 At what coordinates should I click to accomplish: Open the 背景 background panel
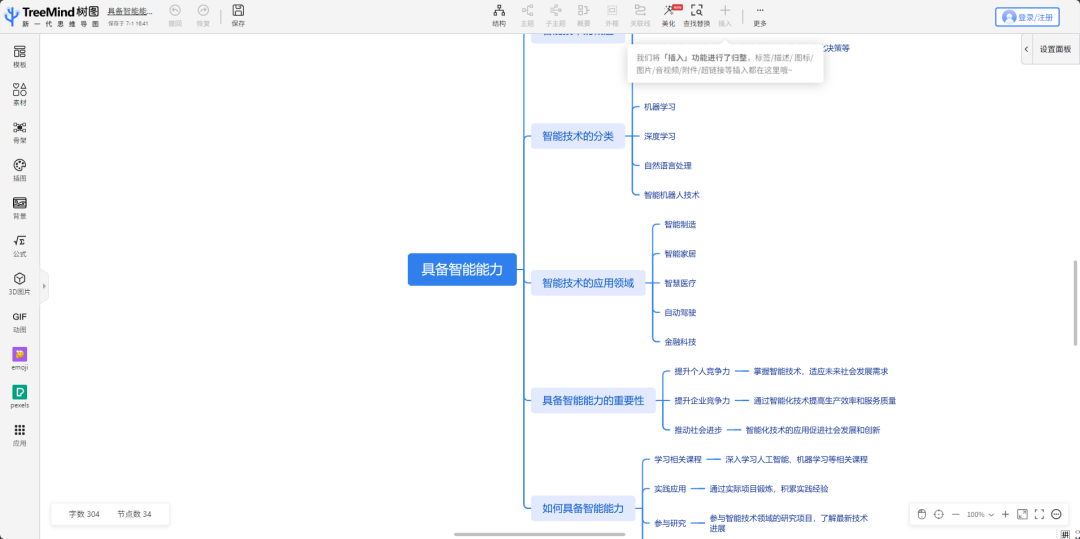pos(19,208)
